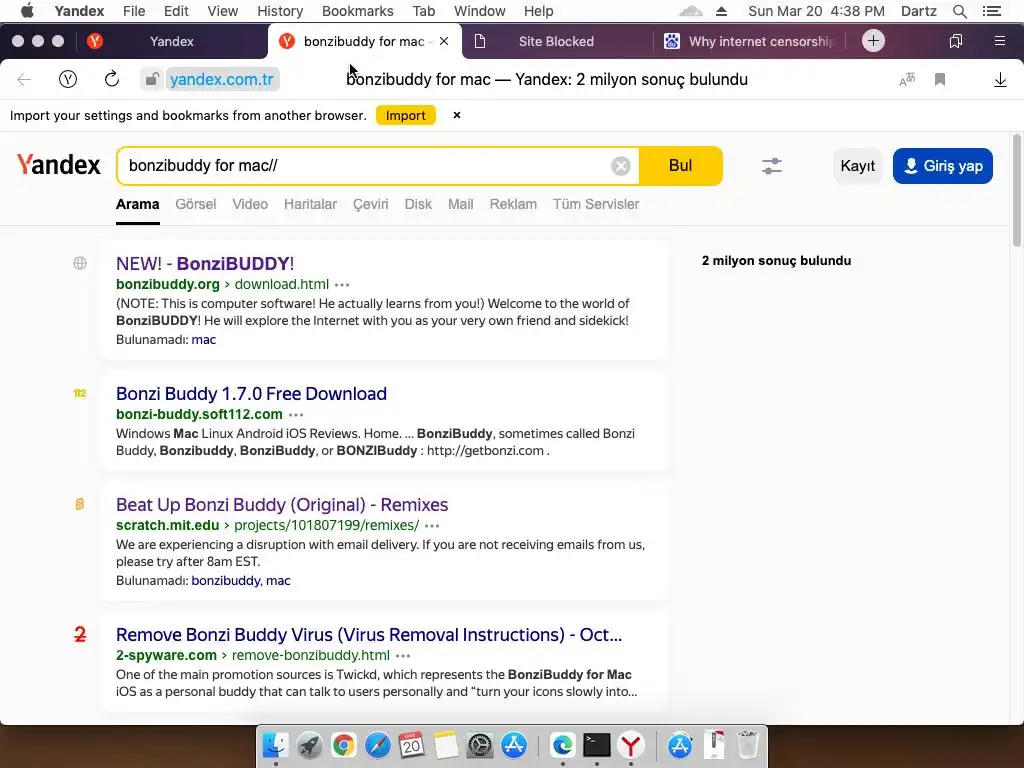Open the tab groups icon in the tab bar
Image resolution: width=1024 pixels, height=768 pixels.
[955, 41]
